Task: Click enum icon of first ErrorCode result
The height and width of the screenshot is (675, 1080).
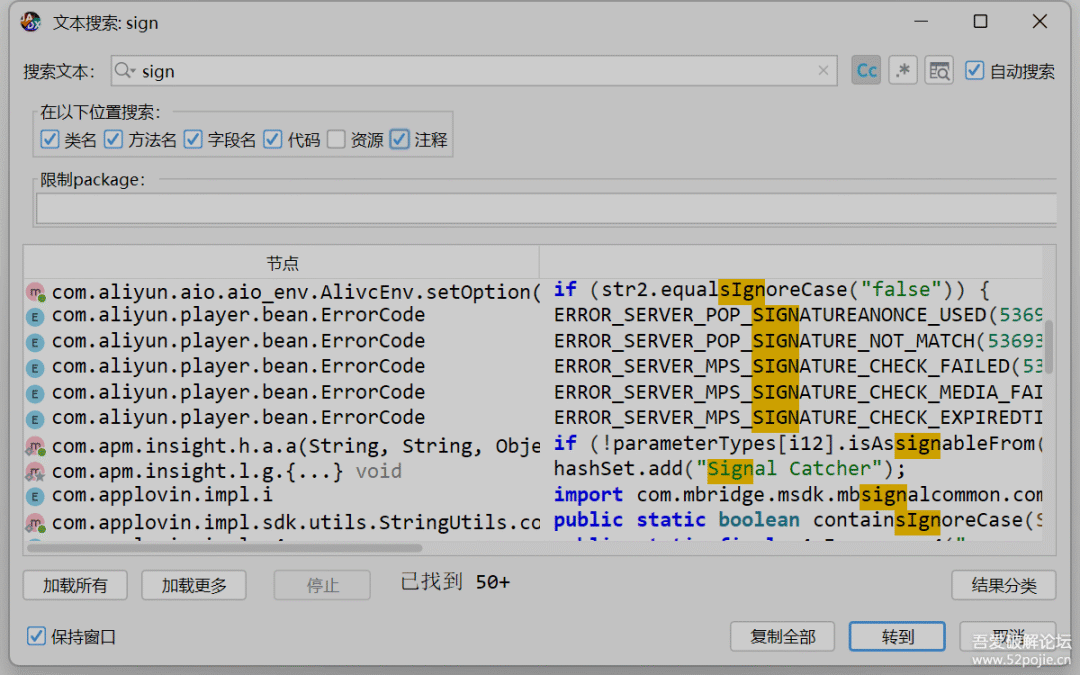Action: click(x=35, y=317)
